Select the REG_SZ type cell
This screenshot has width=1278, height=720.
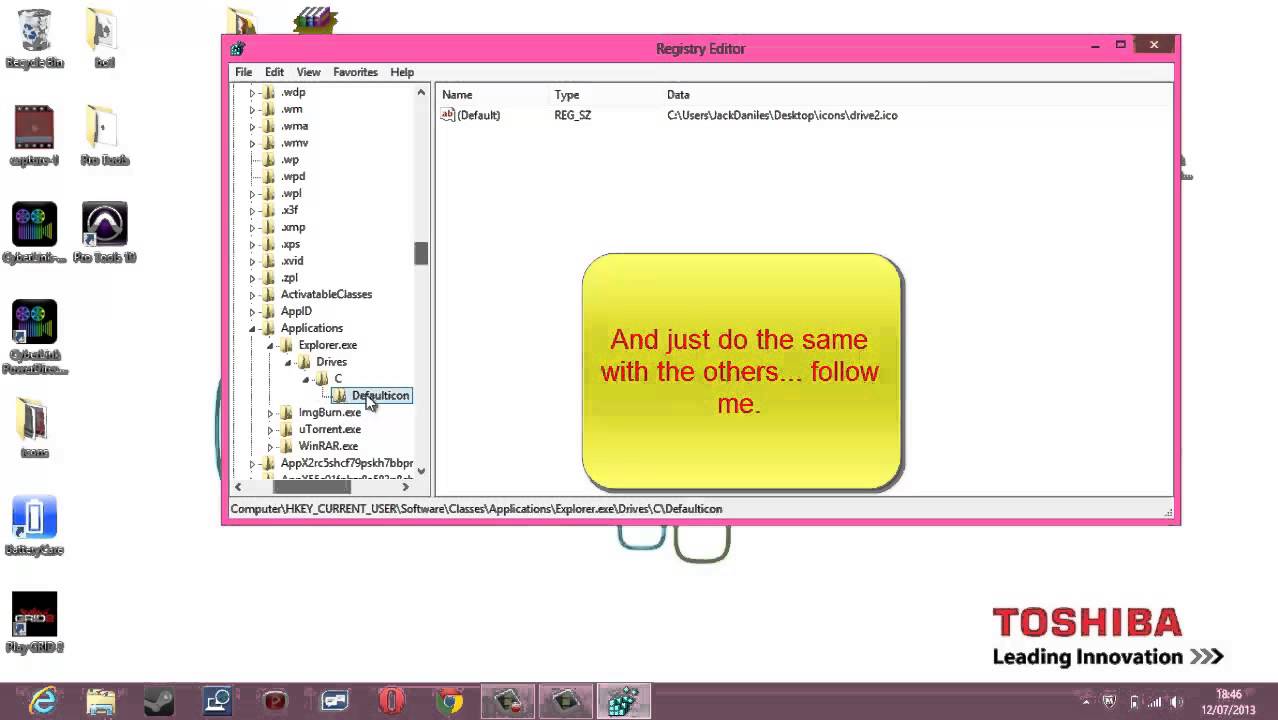(573, 115)
